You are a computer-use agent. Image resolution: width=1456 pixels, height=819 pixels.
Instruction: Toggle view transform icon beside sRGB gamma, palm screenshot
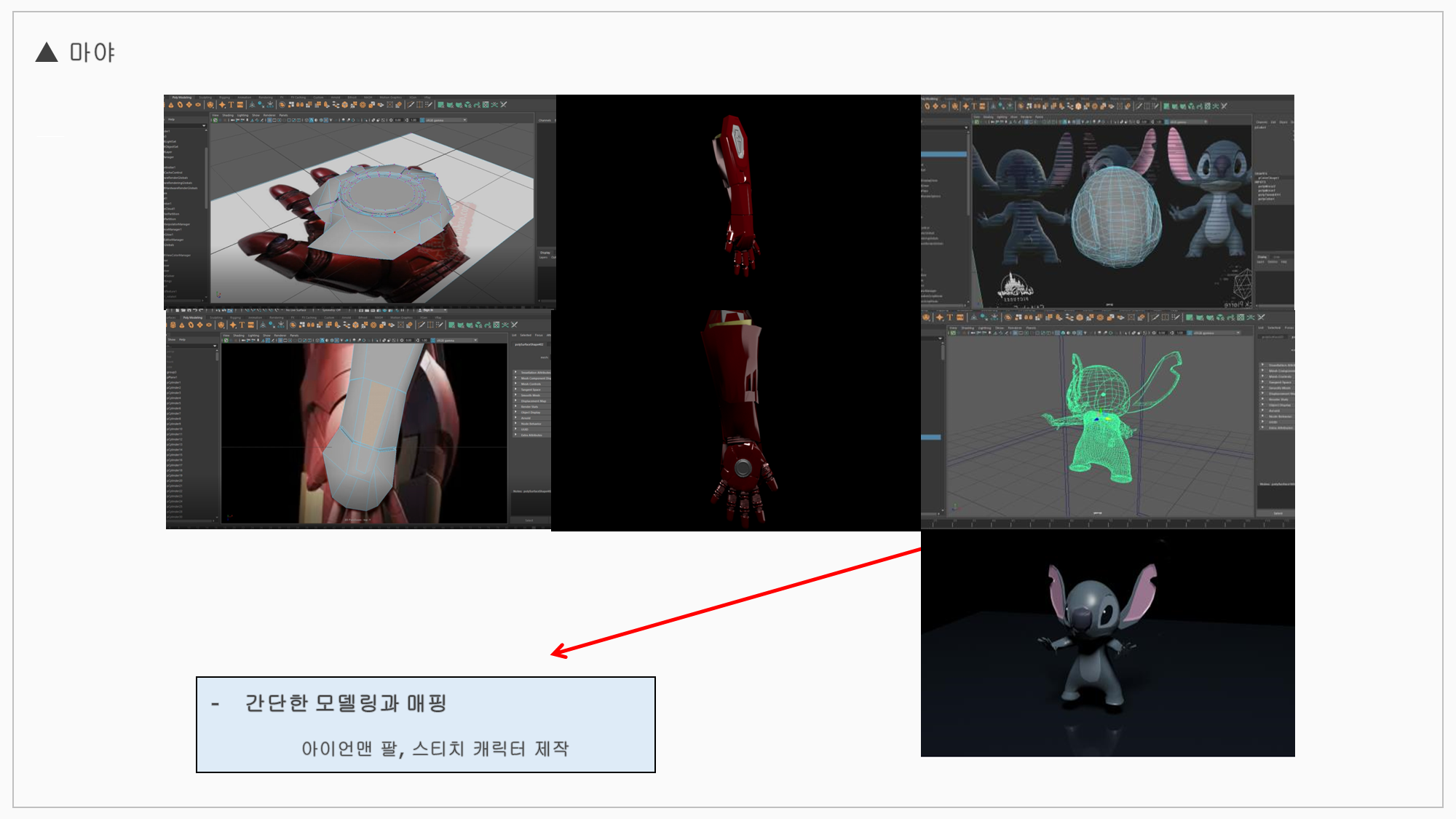pos(421,120)
